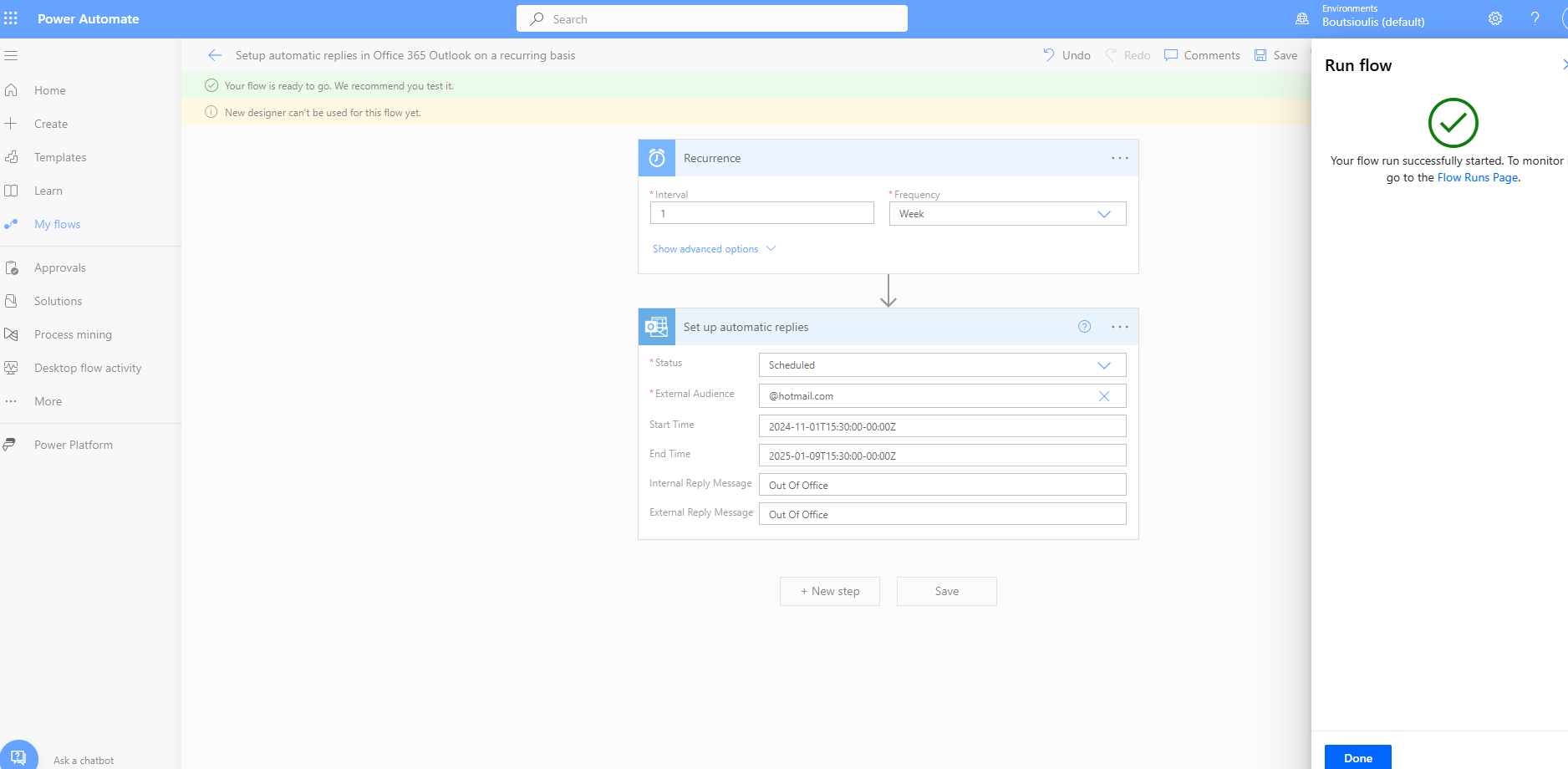Collapse the left navigation hamburger menu
The image size is (1568, 769).
(11, 56)
